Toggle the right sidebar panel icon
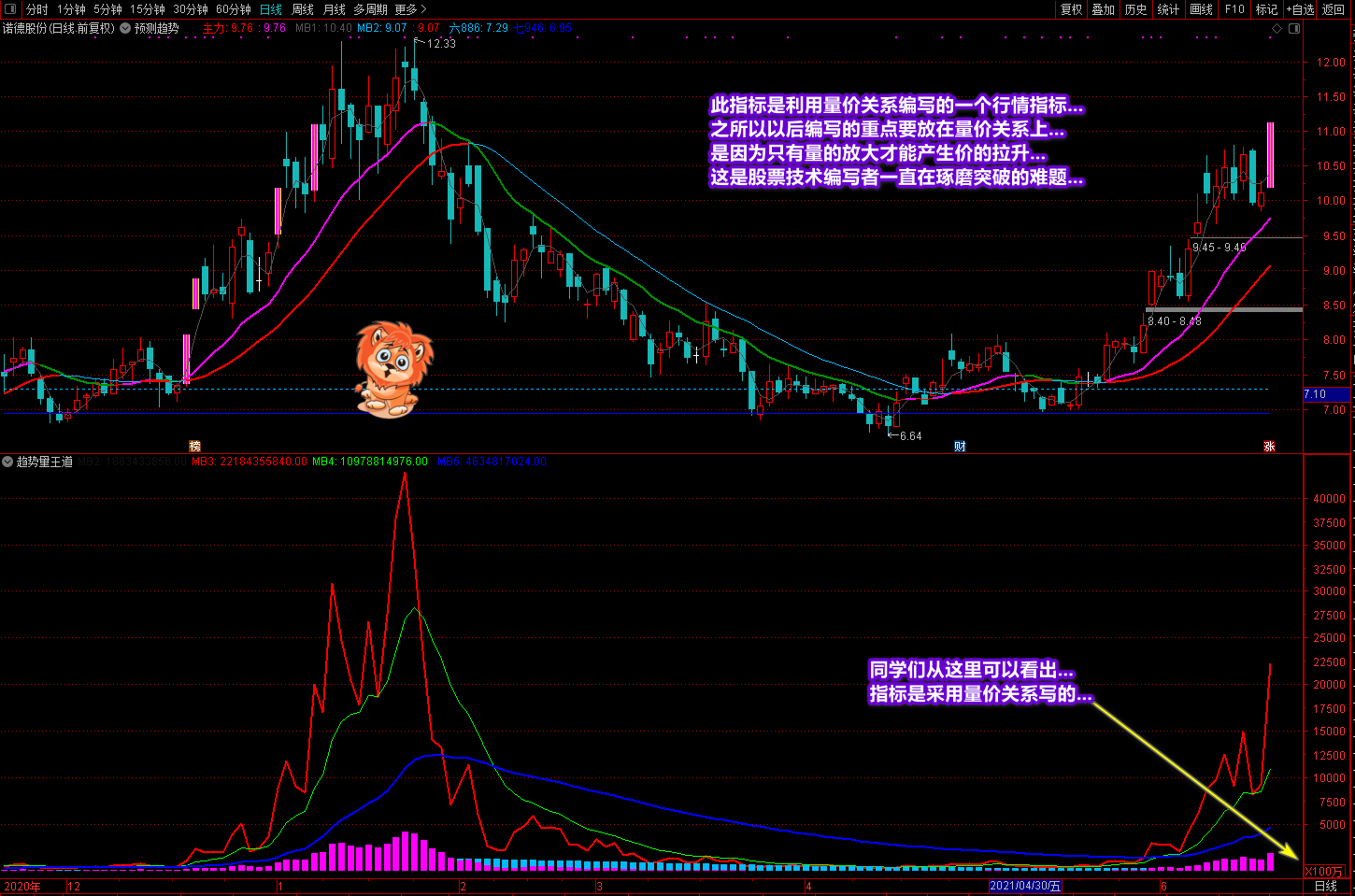The height and width of the screenshot is (896, 1355). tap(1294, 28)
